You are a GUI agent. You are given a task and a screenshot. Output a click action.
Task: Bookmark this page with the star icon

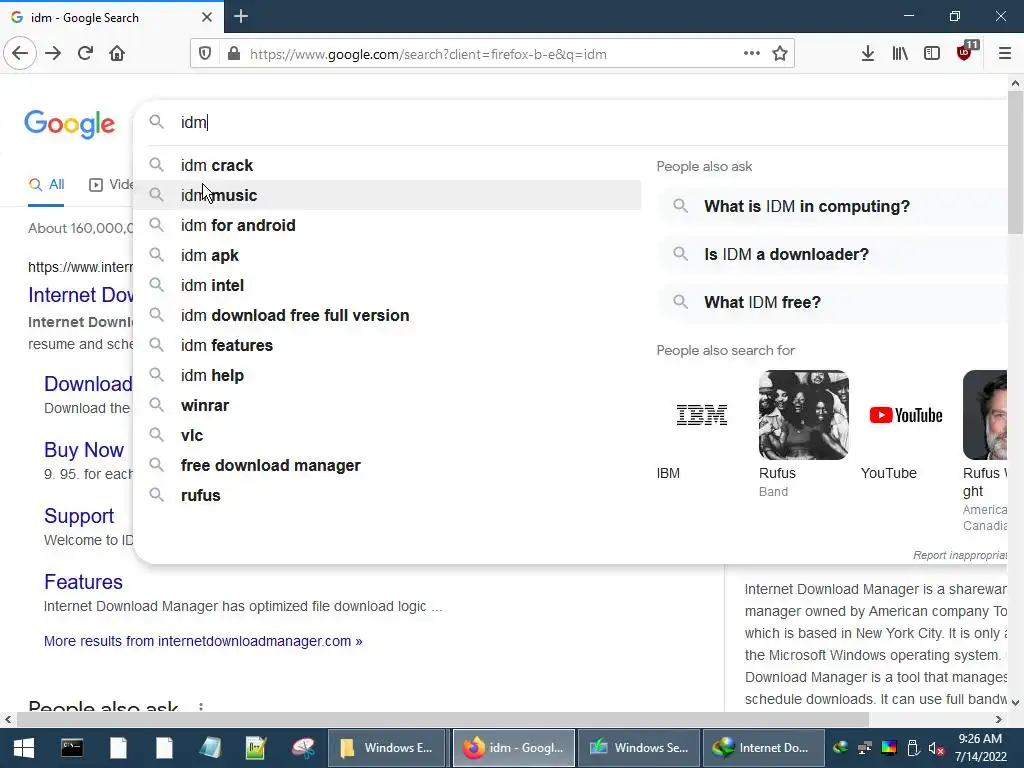click(x=780, y=54)
